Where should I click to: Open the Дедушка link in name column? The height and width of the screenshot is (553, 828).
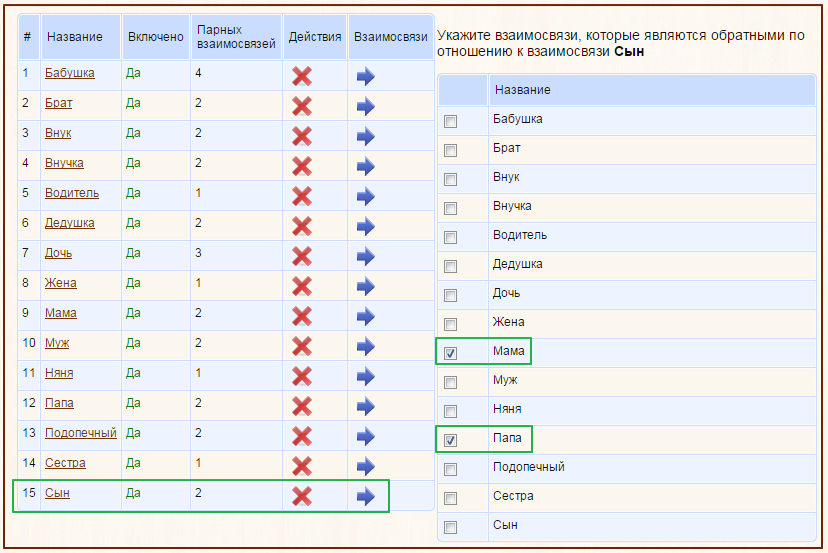[x=70, y=223]
